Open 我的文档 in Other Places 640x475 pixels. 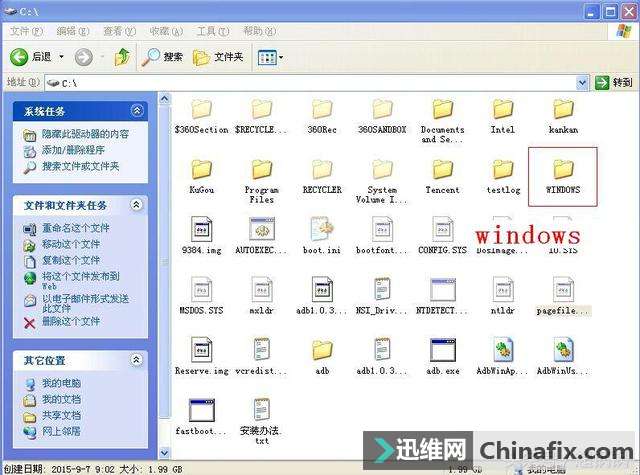click(x=61, y=400)
